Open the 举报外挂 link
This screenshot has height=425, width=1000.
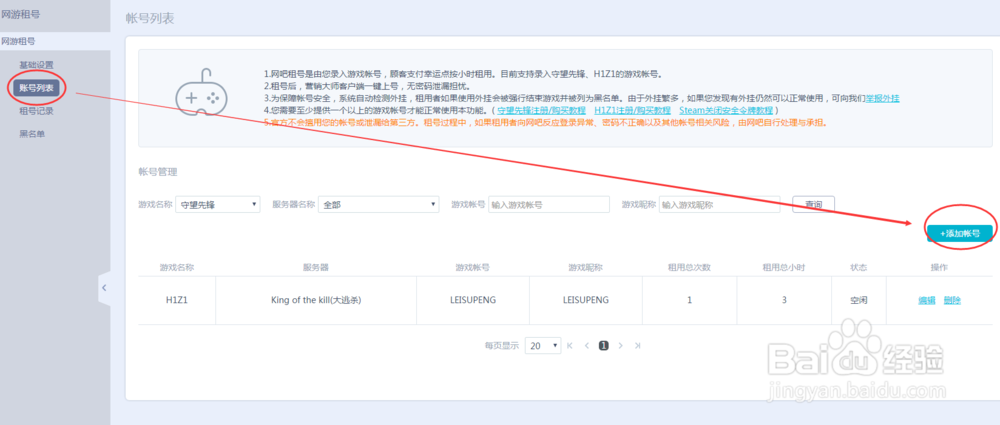[882, 98]
